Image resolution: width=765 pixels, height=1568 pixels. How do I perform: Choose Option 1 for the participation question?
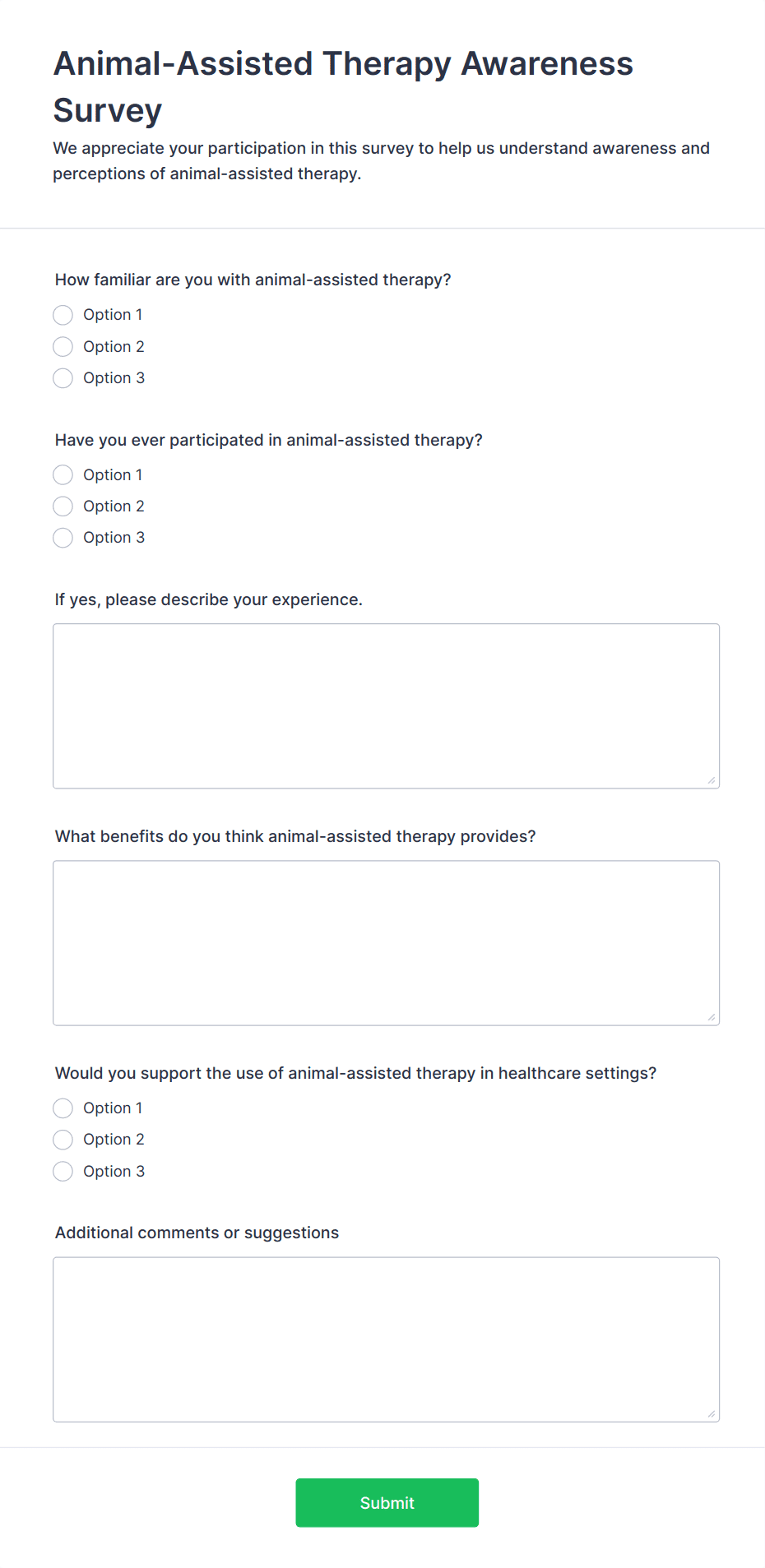pos(63,474)
